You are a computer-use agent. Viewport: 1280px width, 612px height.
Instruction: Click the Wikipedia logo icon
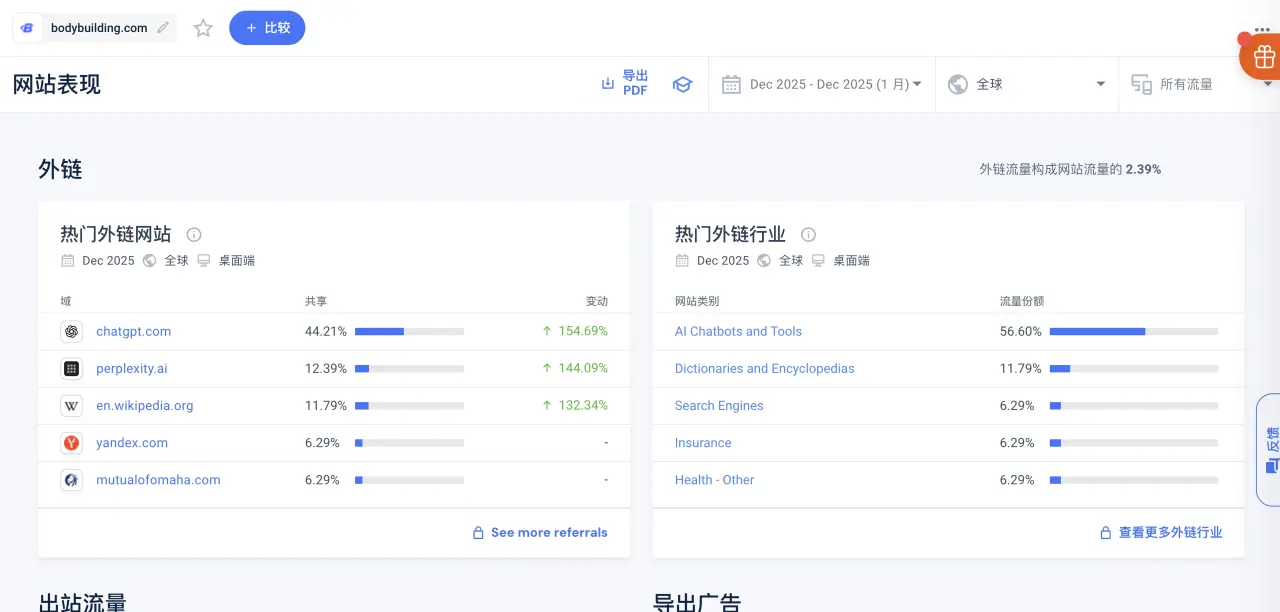[x=71, y=405]
